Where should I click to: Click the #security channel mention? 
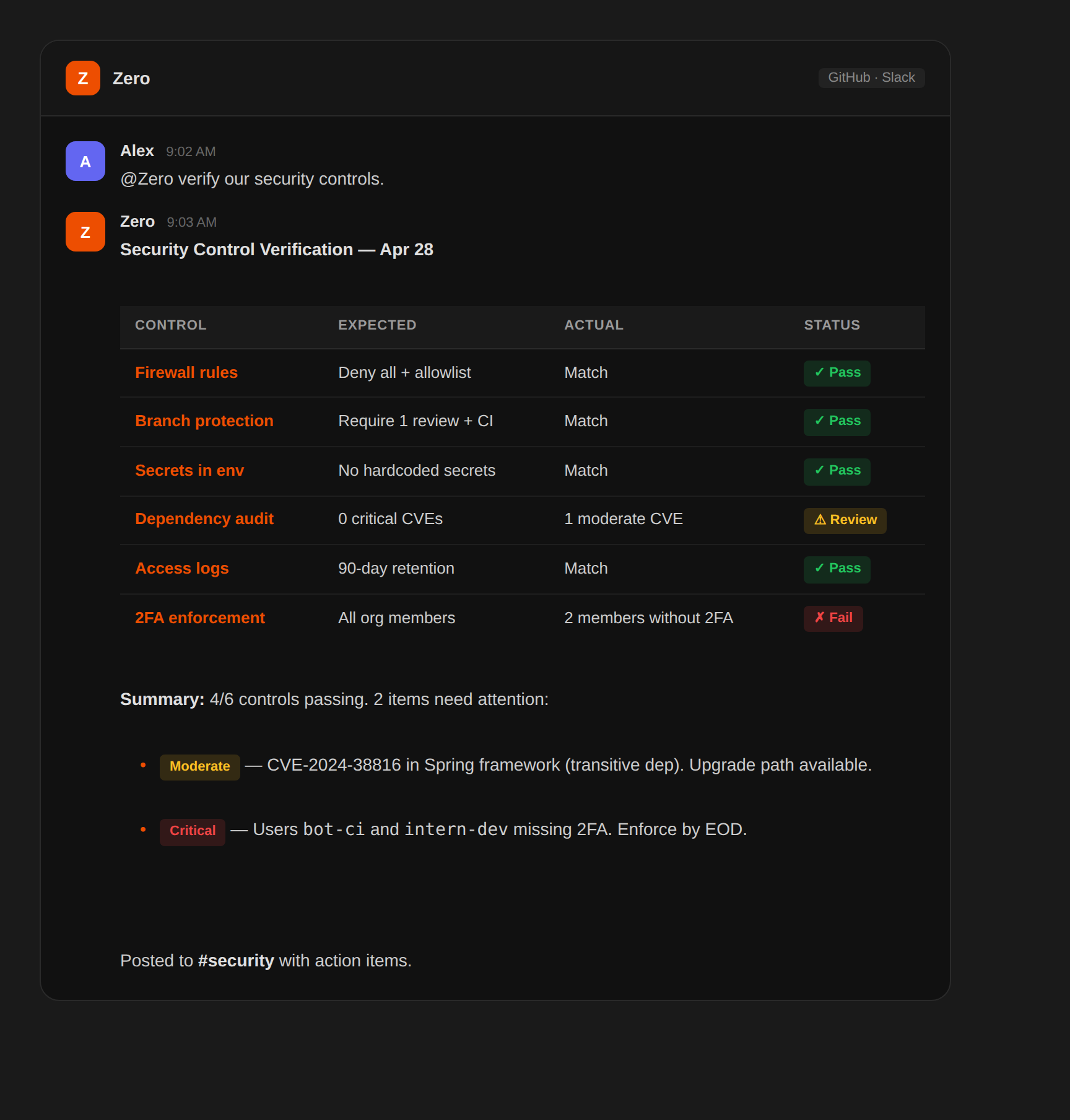coord(236,960)
